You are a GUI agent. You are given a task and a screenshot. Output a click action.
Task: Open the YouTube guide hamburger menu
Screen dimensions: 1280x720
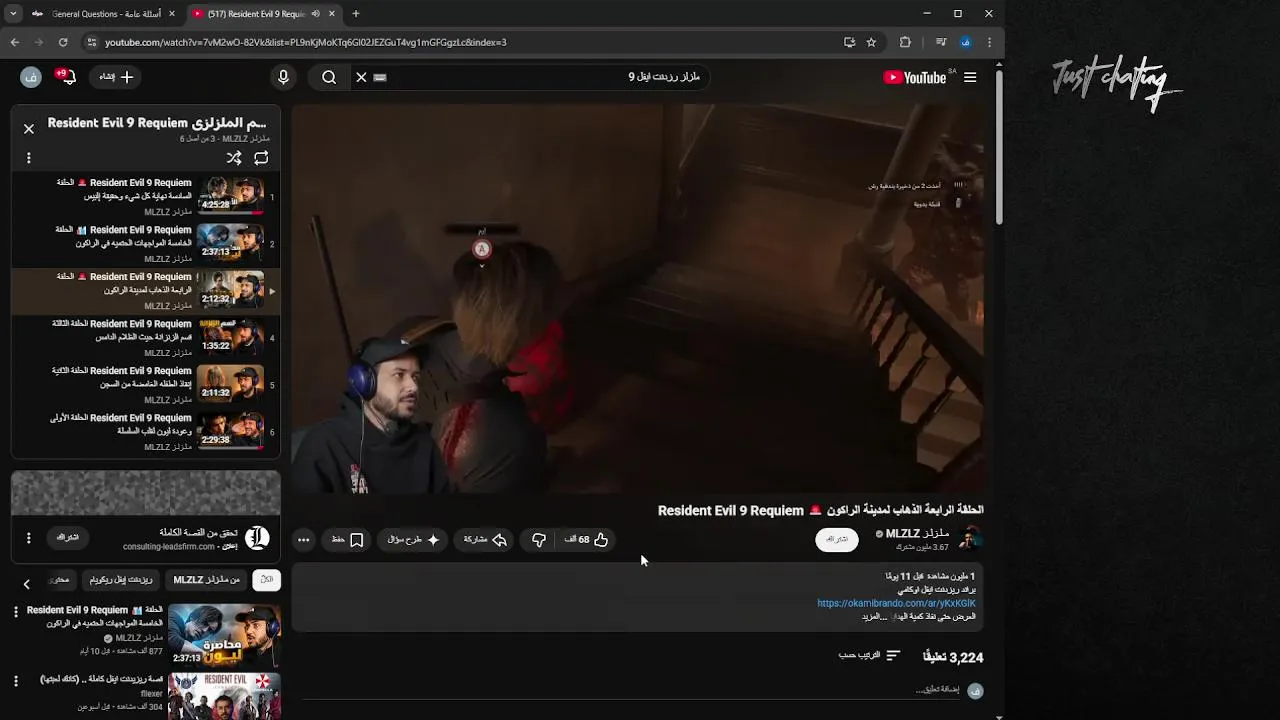point(970,77)
